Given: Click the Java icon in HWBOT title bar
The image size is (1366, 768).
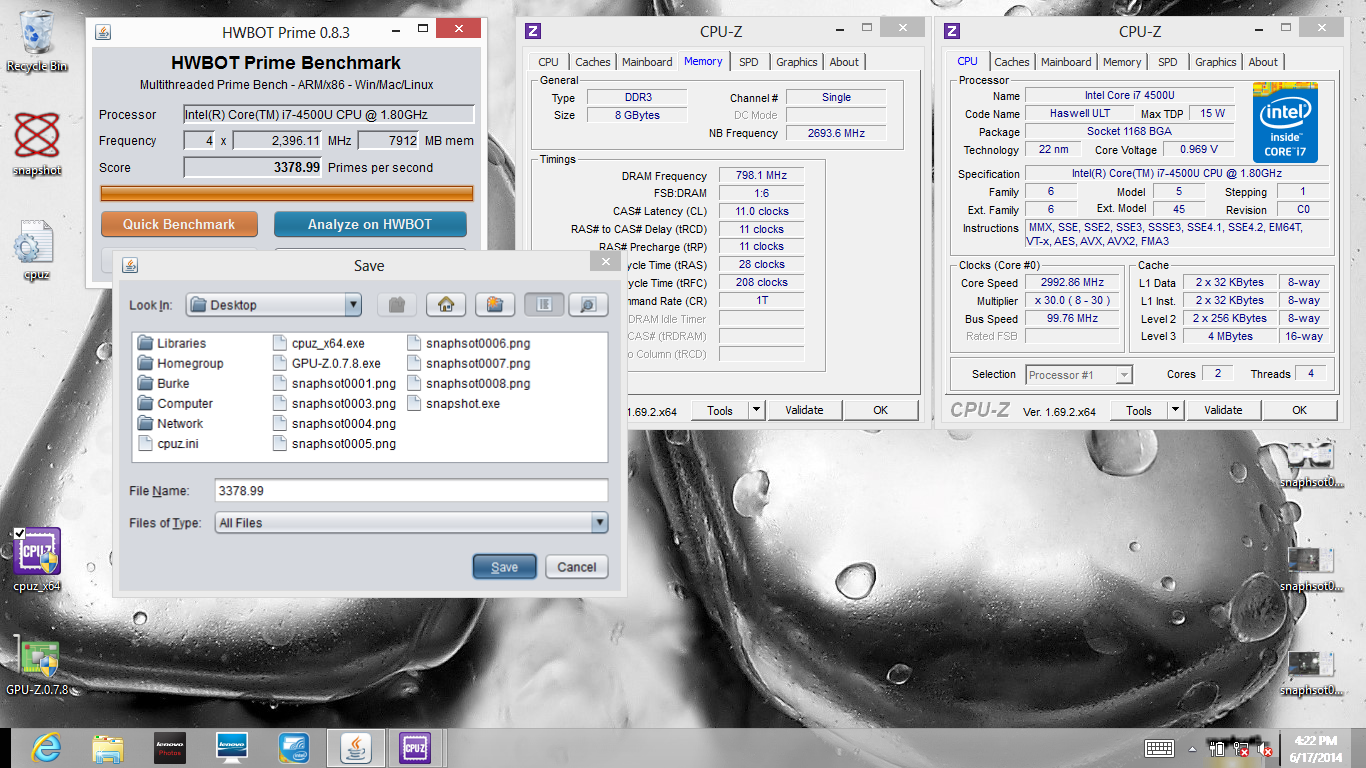Looking at the screenshot, I should (102, 32).
